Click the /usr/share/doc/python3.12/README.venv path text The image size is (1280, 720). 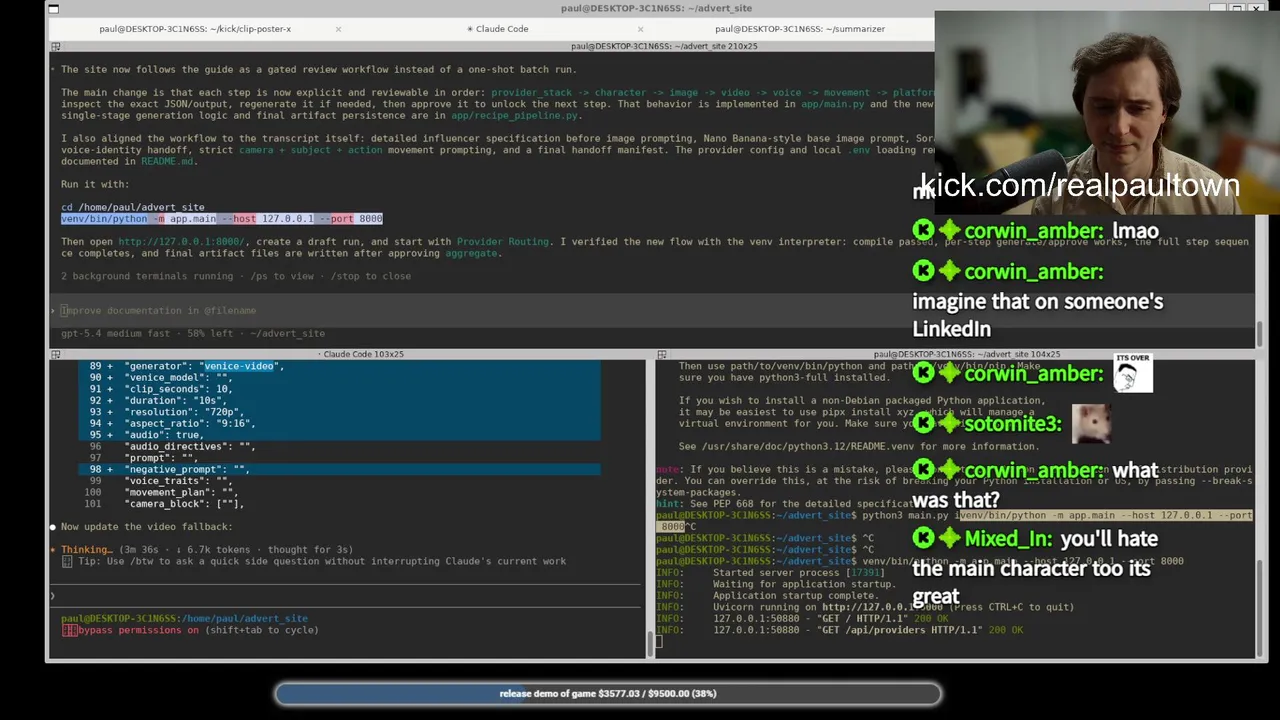pos(806,447)
